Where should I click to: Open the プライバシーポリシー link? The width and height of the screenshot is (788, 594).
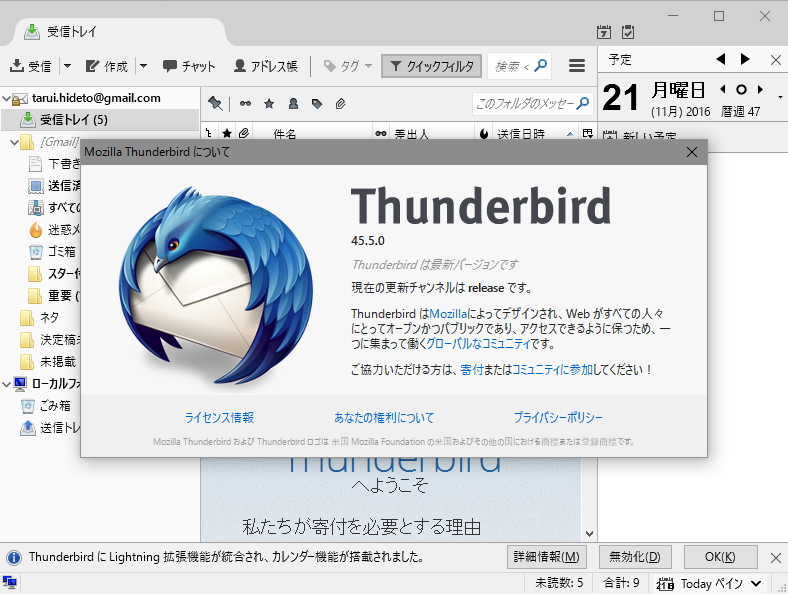click(558, 418)
